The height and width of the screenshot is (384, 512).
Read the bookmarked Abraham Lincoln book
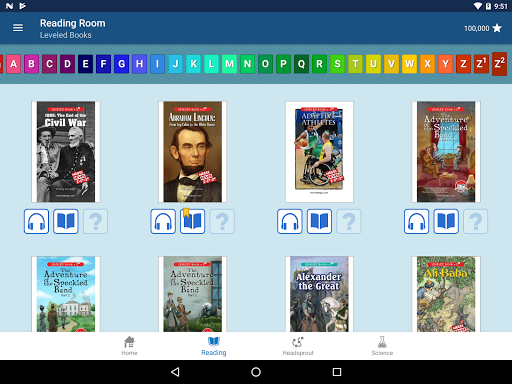[193, 221]
